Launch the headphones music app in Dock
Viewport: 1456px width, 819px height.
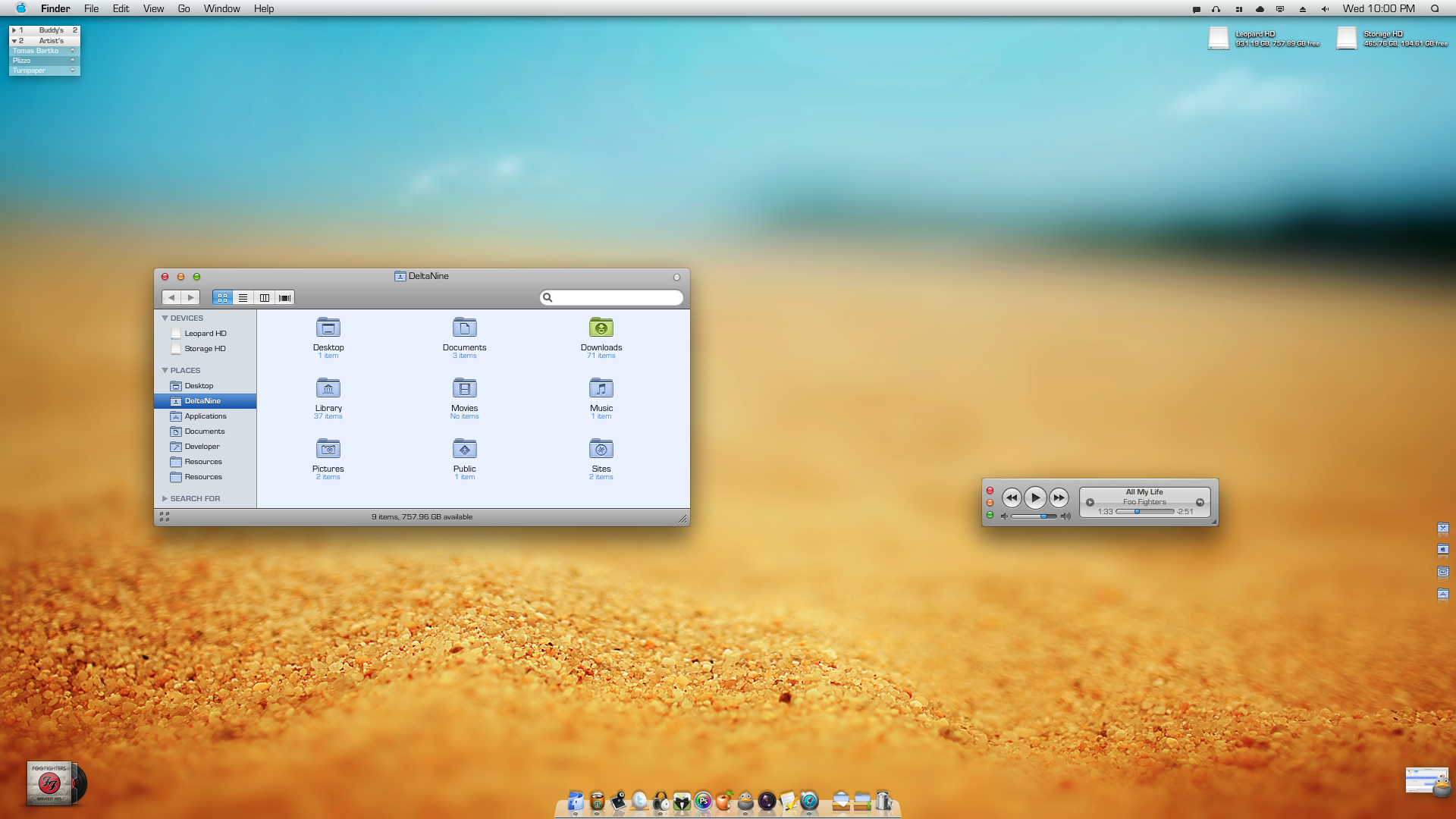[x=661, y=801]
